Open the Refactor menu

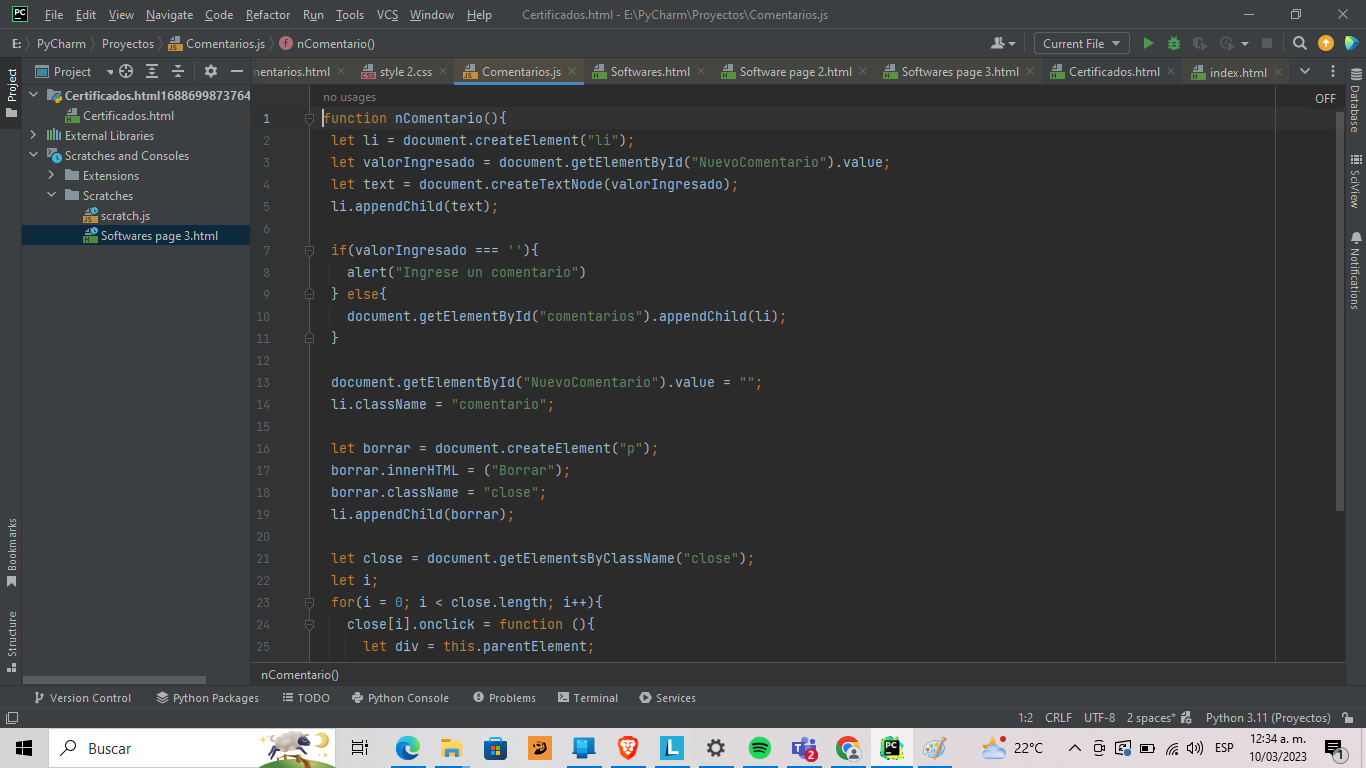click(267, 15)
